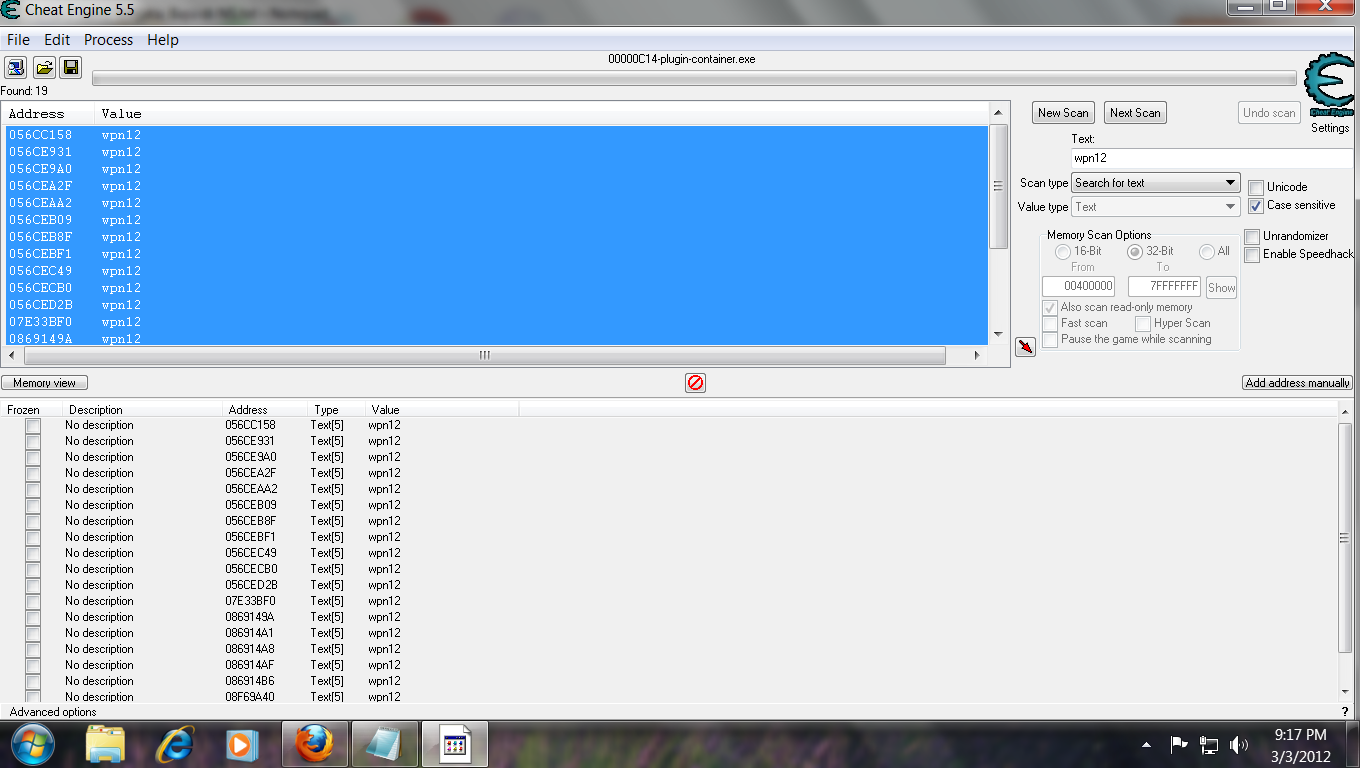
Task: Click Type column header in address table
Action: (336, 410)
